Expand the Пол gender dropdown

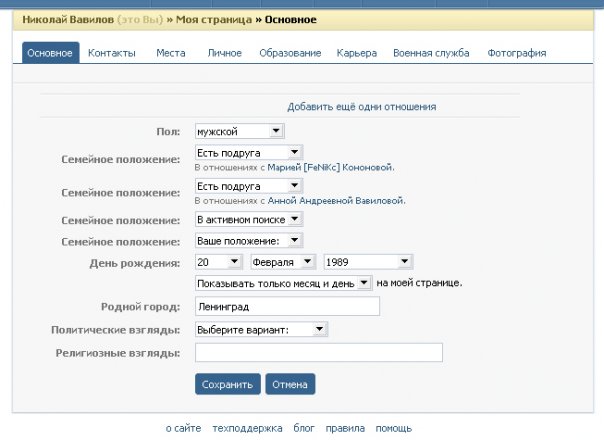click(x=240, y=131)
